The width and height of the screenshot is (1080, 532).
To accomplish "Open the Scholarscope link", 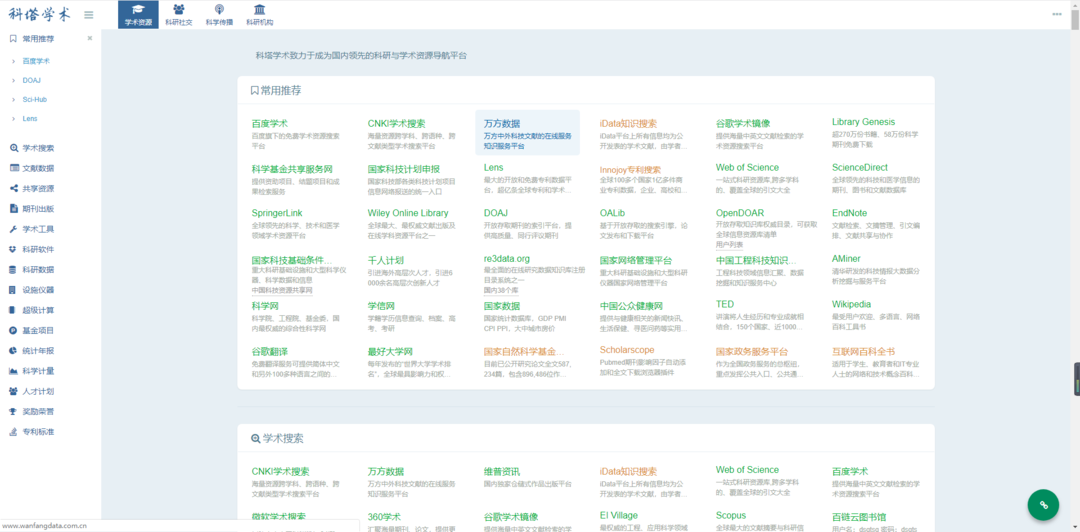I will (627, 350).
